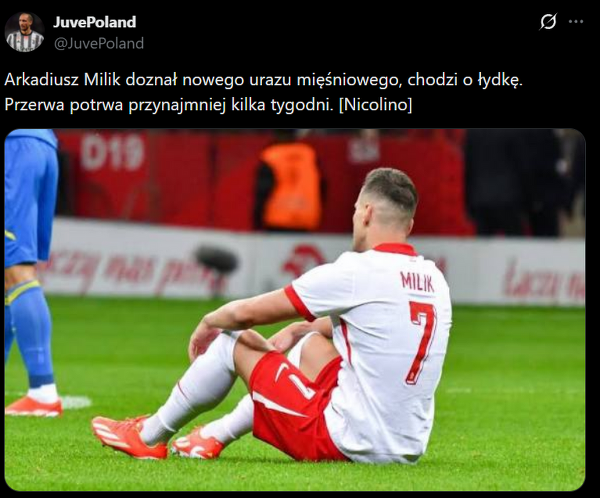
Task: Click the name Arkadiusz Milik in the post
Action: click(63, 80)
